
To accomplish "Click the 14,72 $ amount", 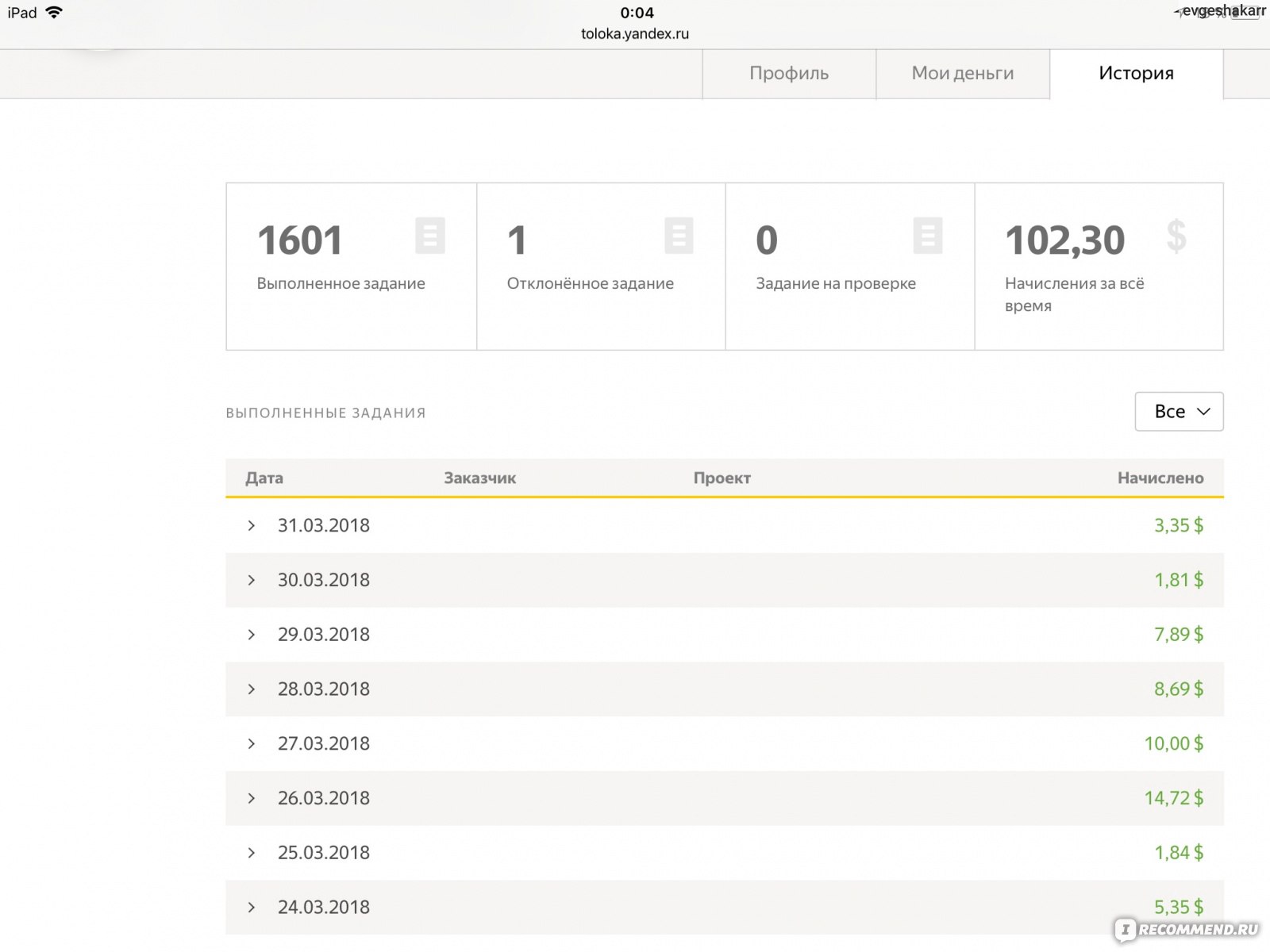I will click(x=1174, y=798).
